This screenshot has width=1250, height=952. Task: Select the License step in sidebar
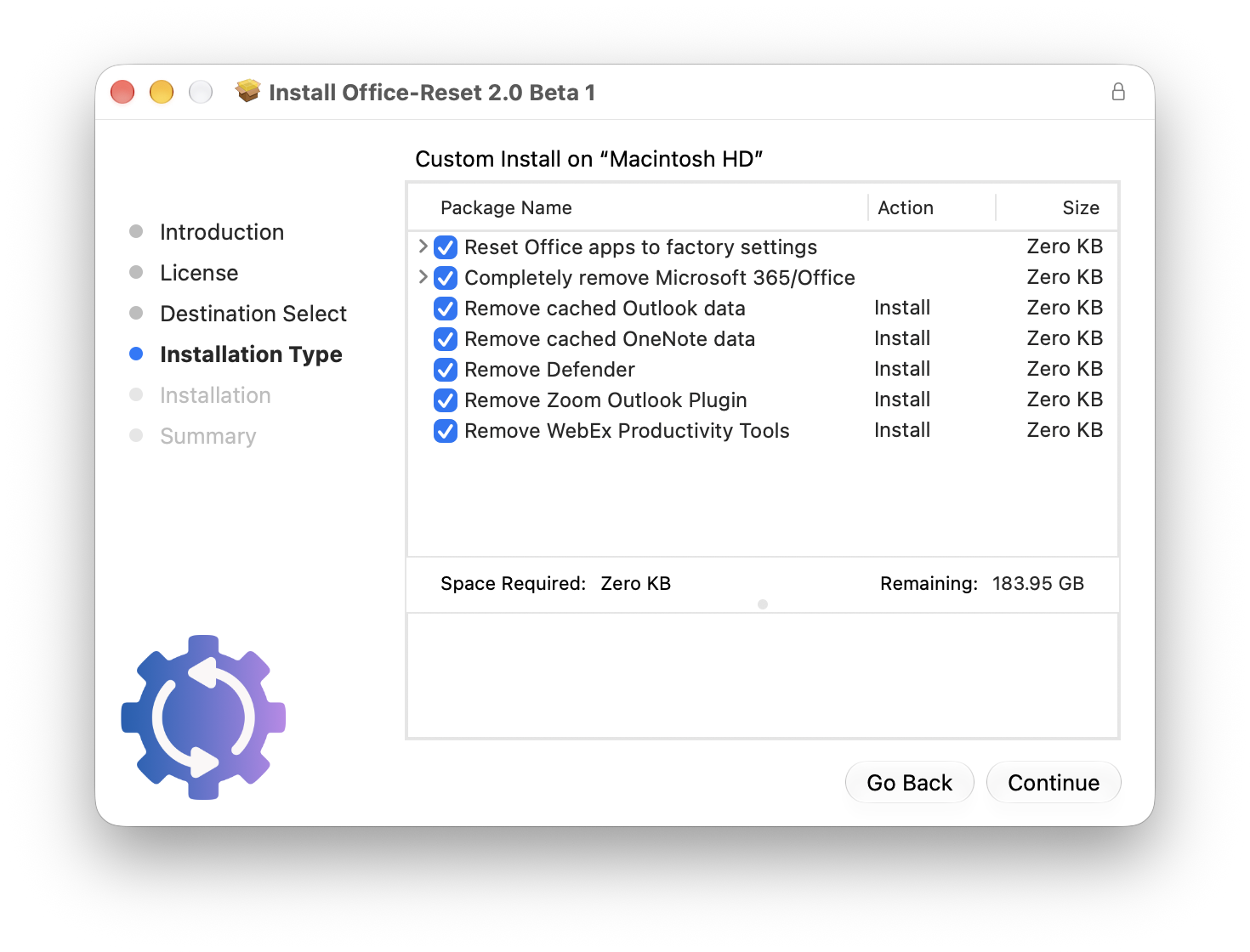(199, 273)
